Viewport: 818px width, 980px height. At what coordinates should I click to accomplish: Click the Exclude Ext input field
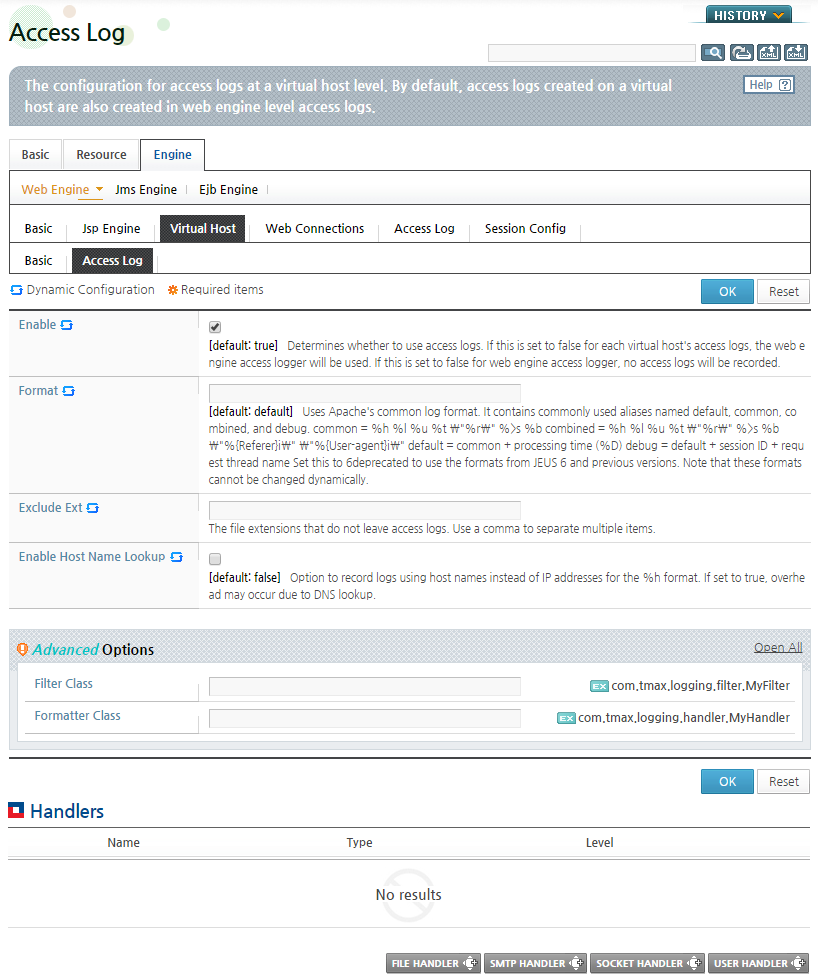(364, 510)
